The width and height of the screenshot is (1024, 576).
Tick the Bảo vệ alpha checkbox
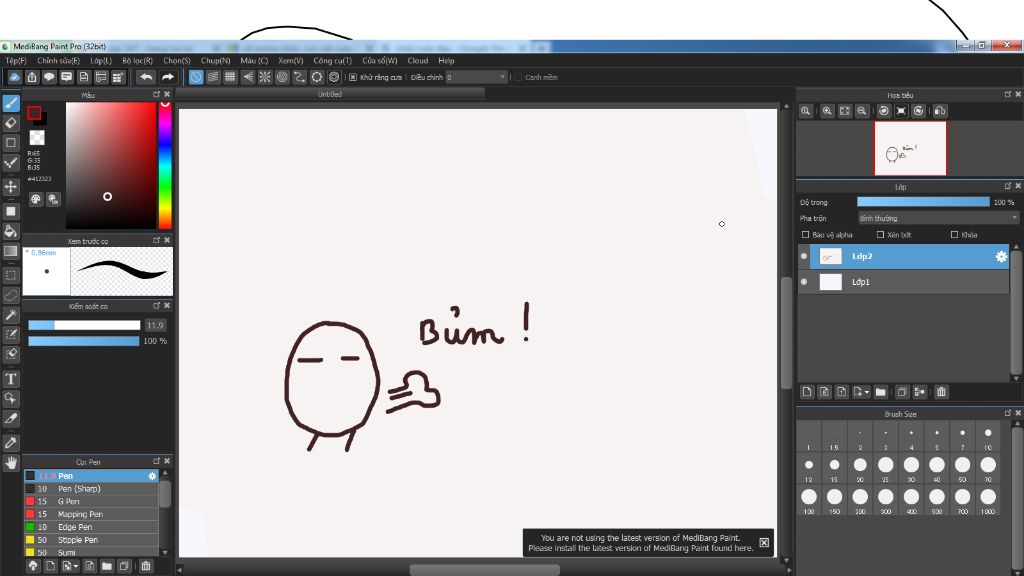805,234
